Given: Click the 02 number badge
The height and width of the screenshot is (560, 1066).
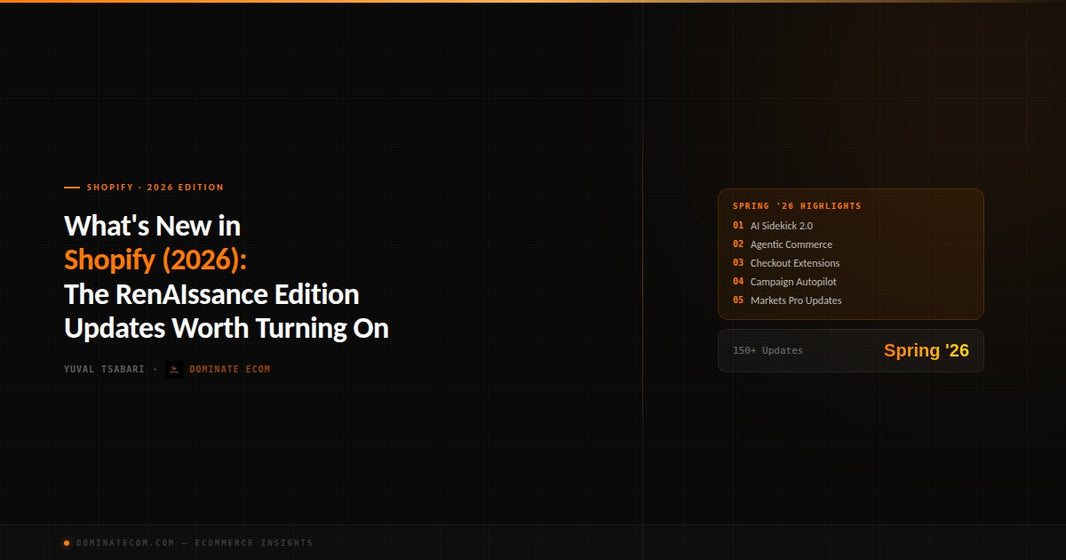Looking at the screenshot, I should point(738,244).
